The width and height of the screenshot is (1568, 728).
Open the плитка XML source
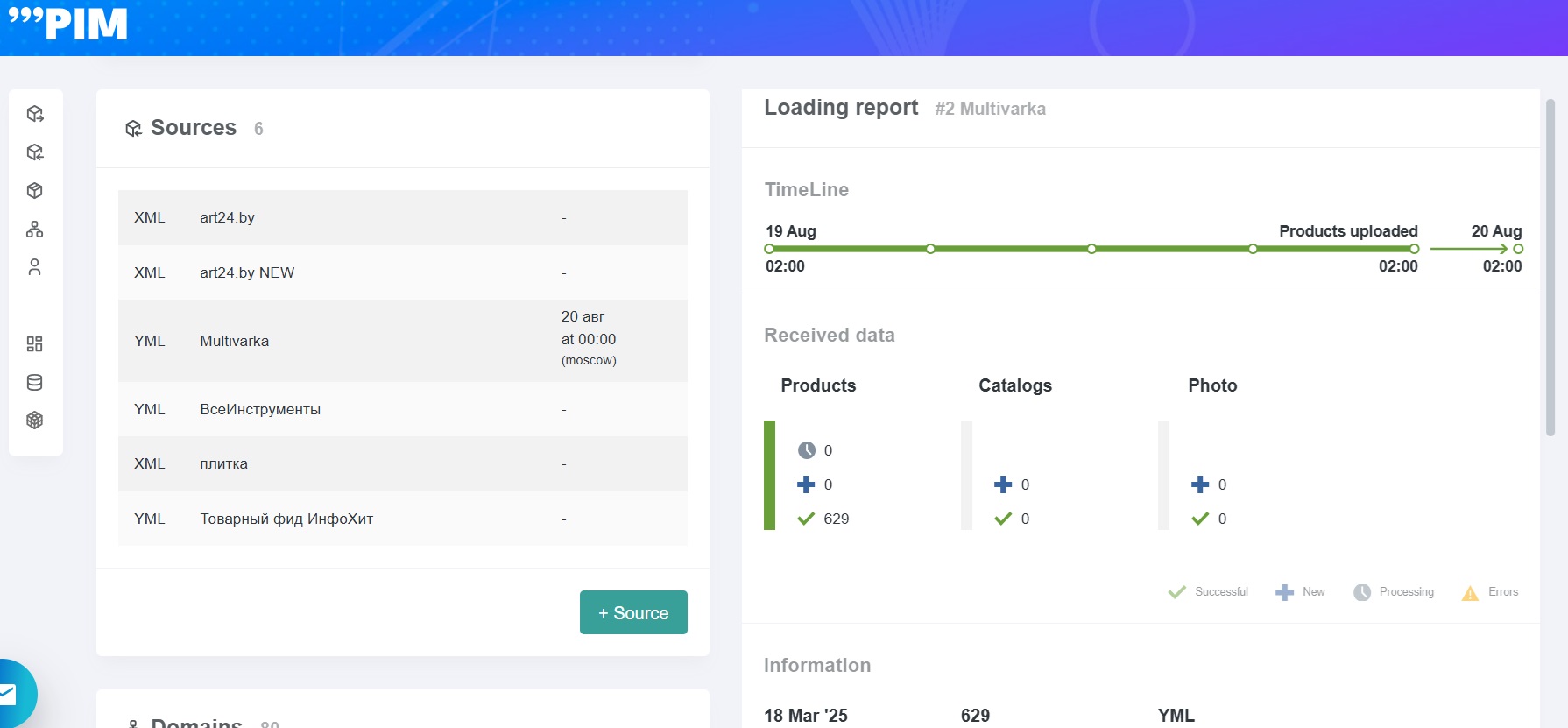coord(402,463)
